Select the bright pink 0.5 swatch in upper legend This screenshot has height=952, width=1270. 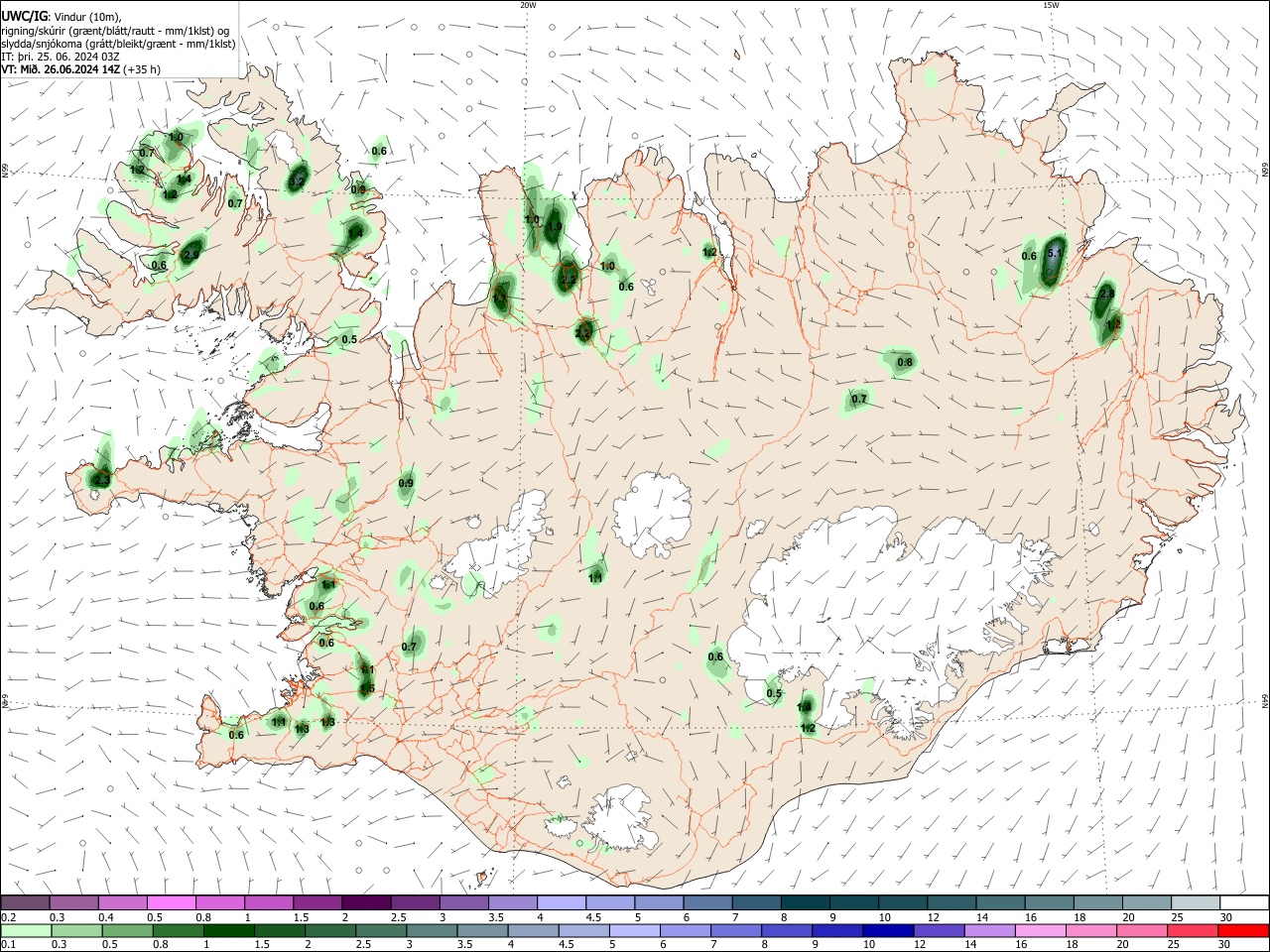tap(172, 902)
